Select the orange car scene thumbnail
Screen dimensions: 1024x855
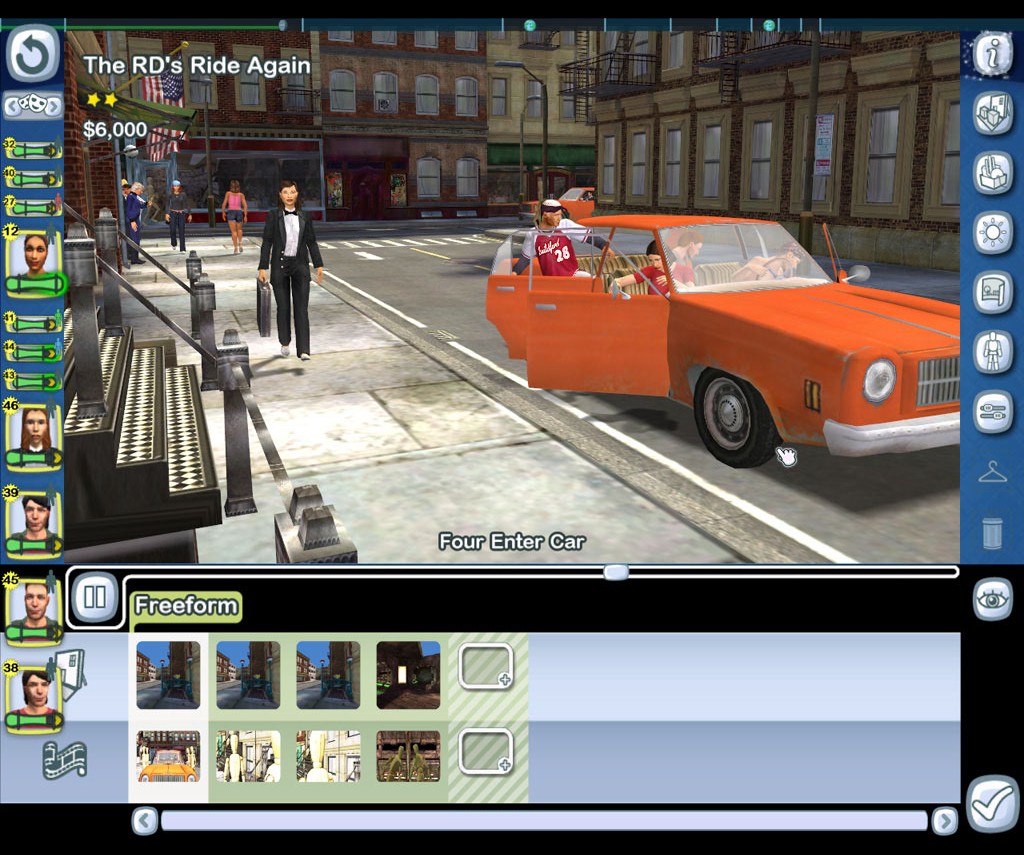coord(168,756)
